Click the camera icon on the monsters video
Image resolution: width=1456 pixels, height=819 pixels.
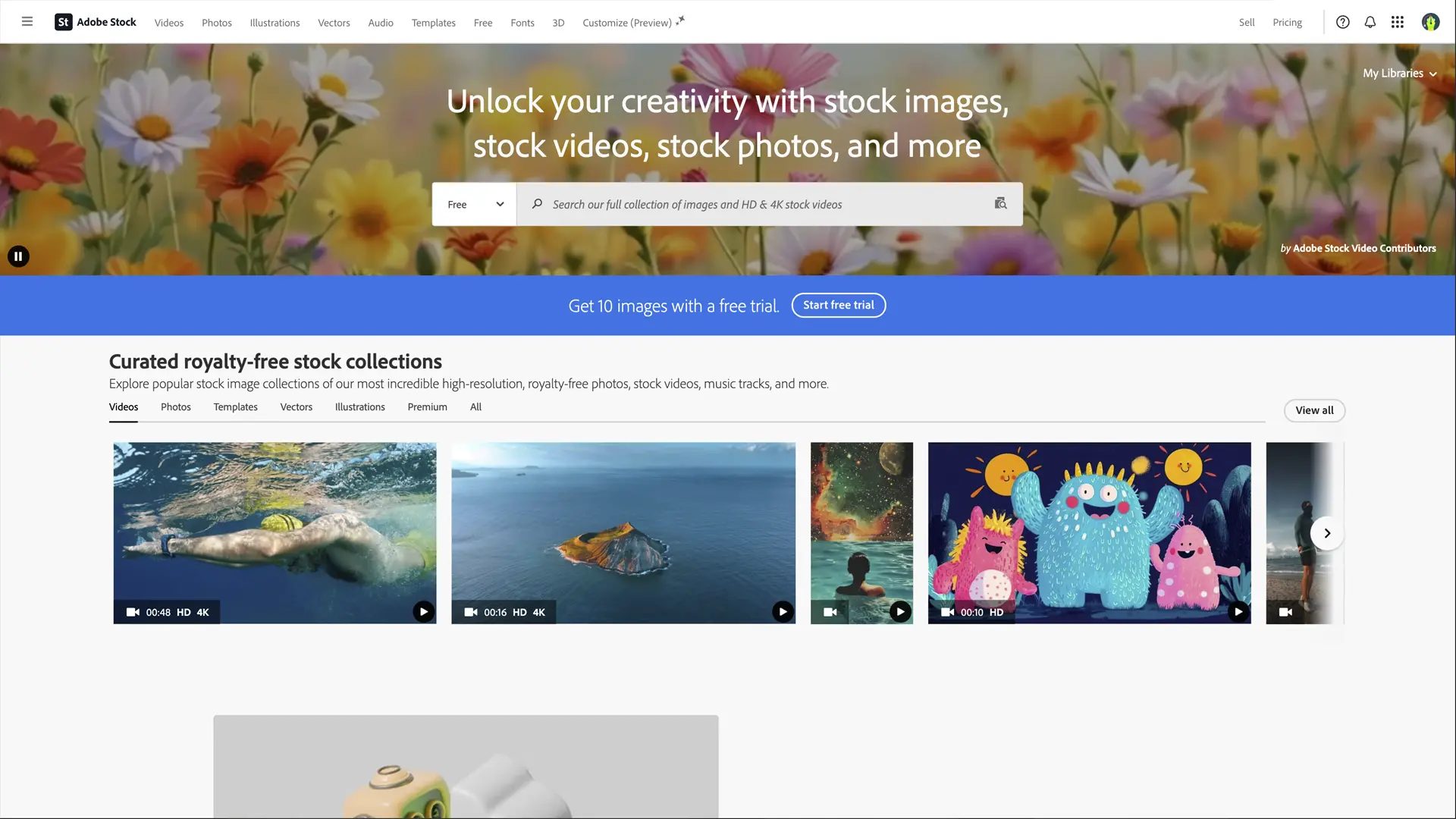click(947, 612)
